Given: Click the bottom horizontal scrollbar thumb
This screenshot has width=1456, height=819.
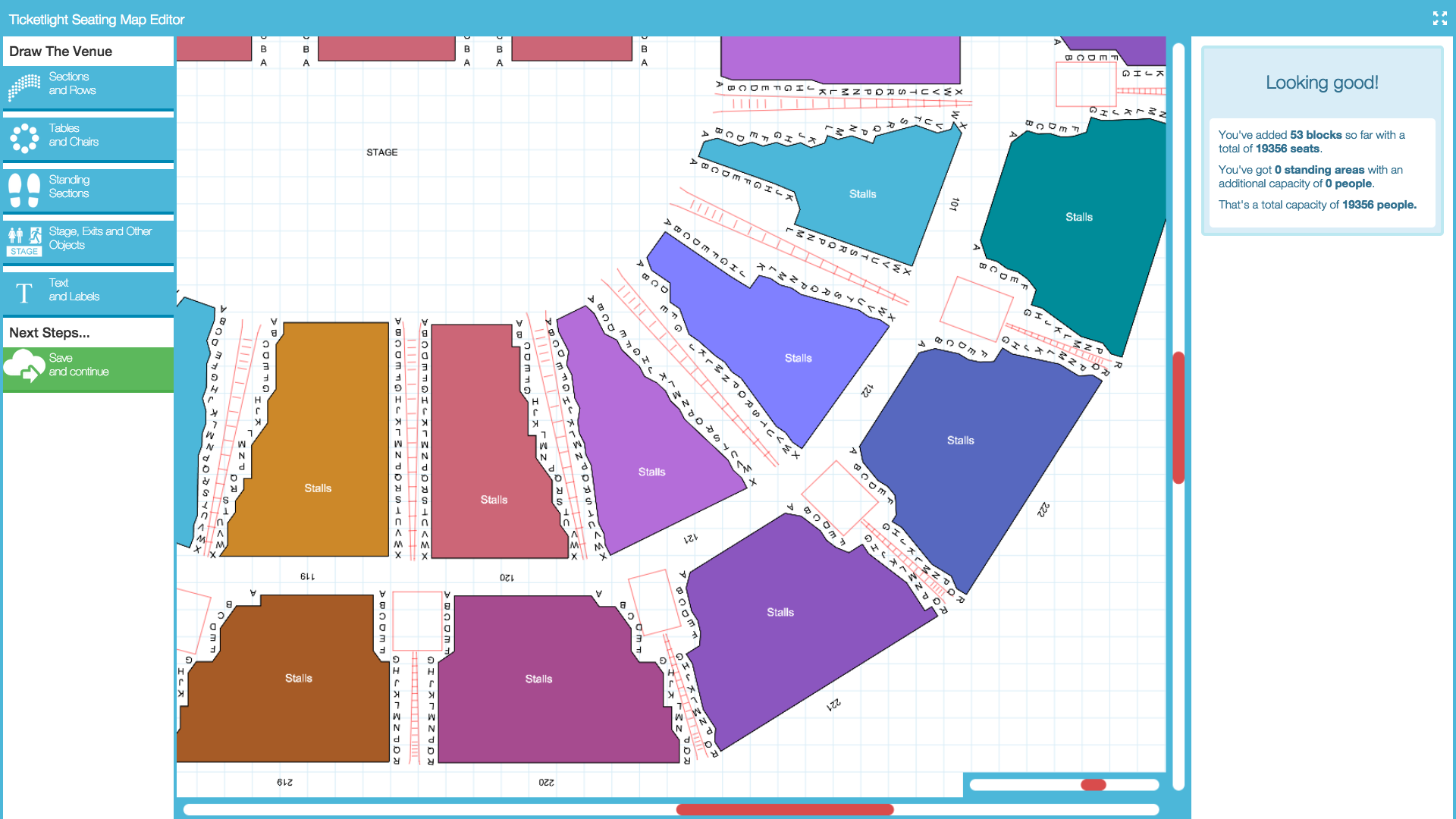Looking at the screenshot, I should pyautogui.click(x=785, y=809).
